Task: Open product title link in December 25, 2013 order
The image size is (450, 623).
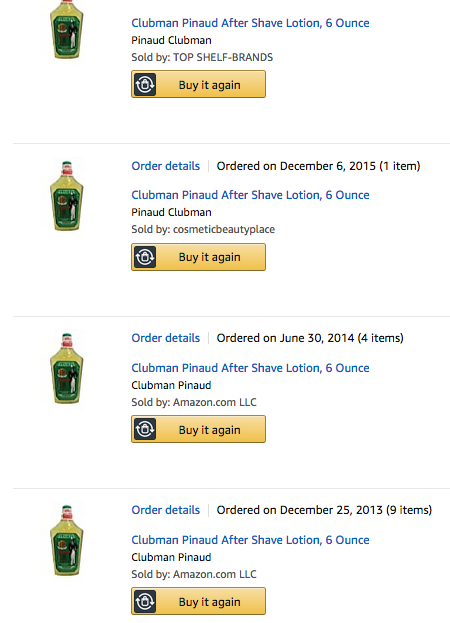Action: [x=250, y=540]
